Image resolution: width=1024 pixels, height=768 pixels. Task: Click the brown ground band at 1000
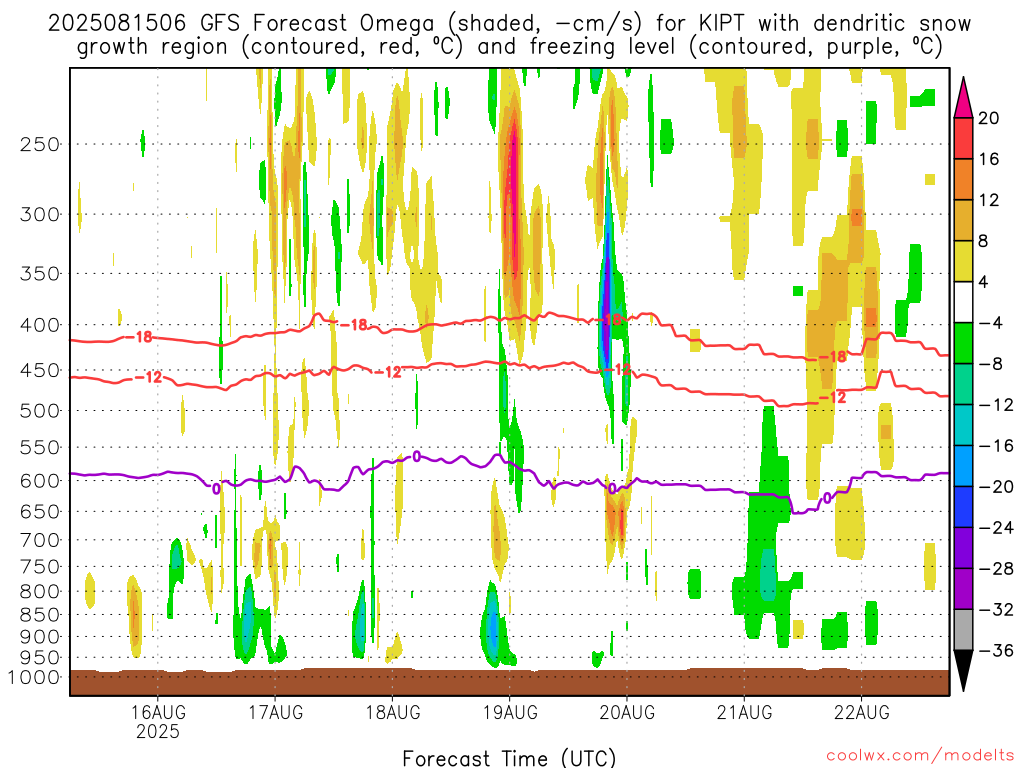[x=509, y=682]
